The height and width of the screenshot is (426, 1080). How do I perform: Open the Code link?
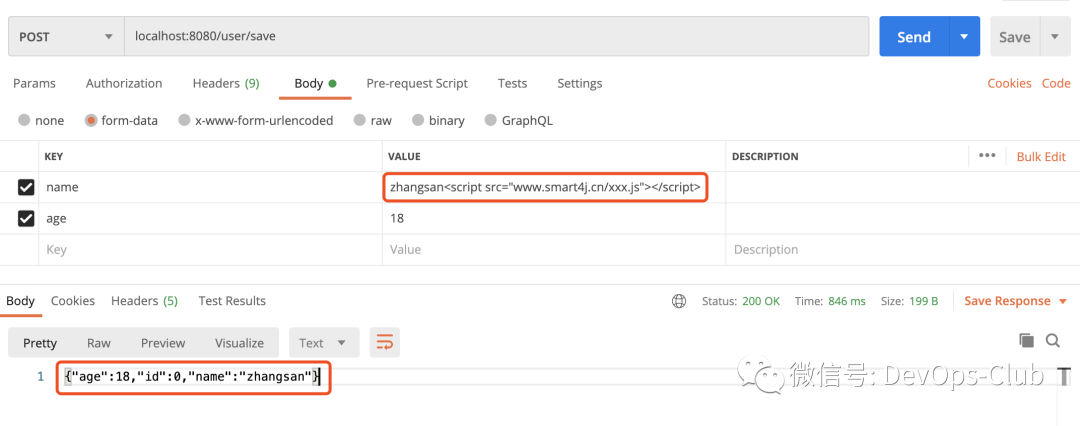[x=1056, y=83]
